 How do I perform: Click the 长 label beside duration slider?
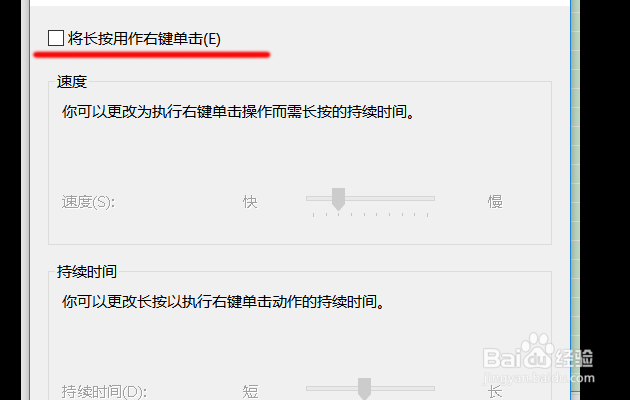click(x=495, y=392)
